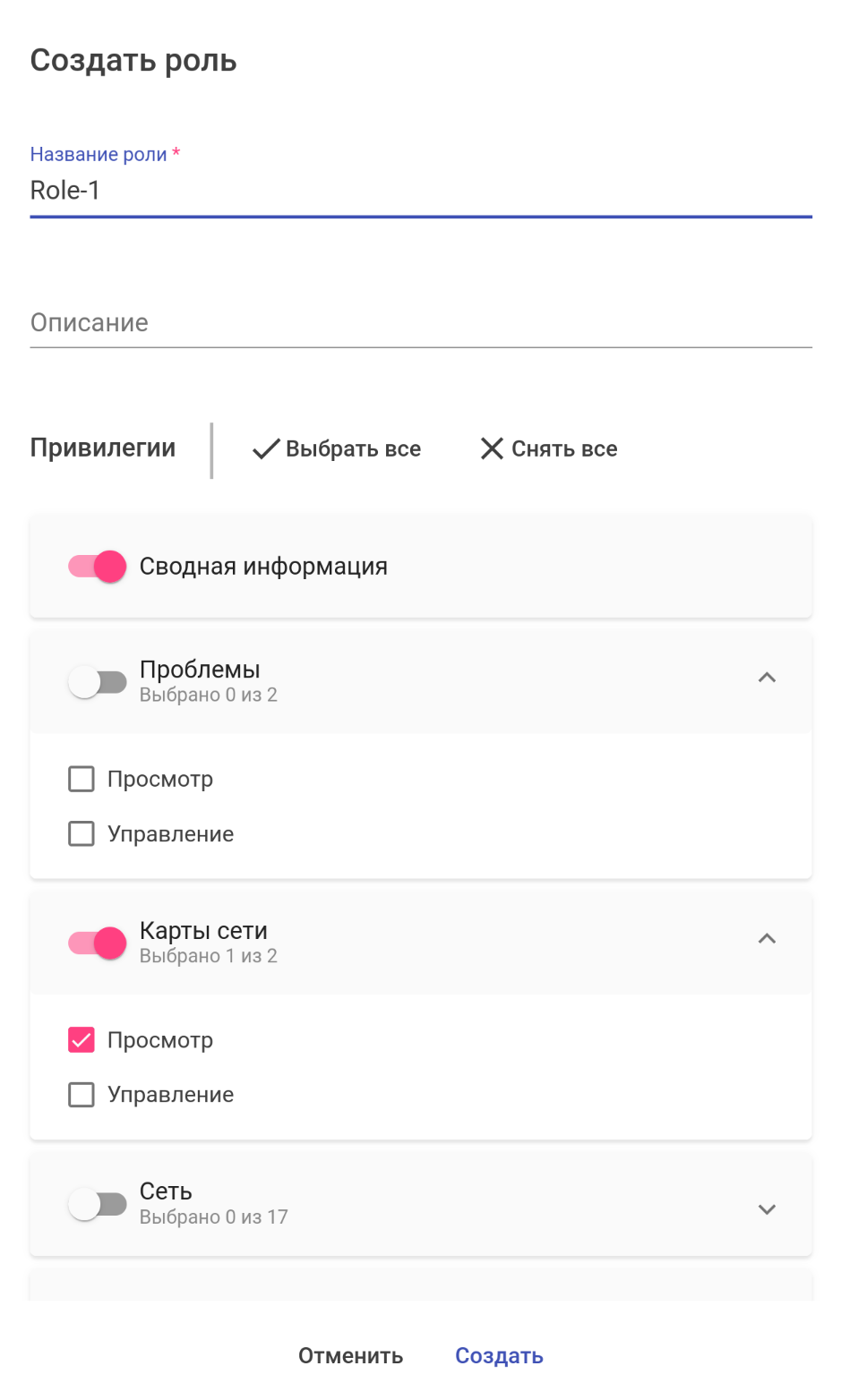Enable the Проблемы privilege switch
841x1400 pixels.
coord(98,682)
